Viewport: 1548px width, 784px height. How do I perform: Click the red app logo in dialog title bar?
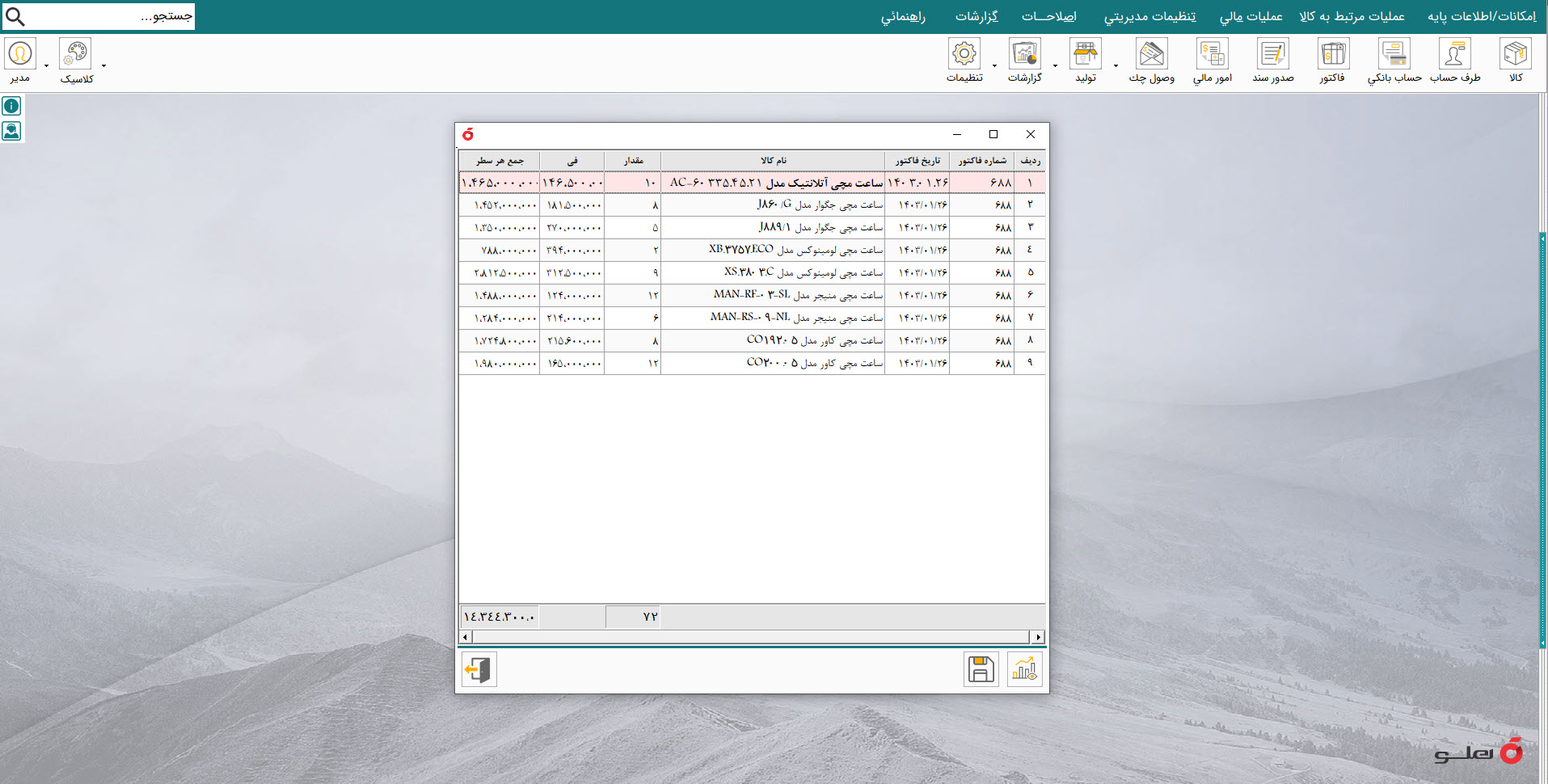point(468,134)
